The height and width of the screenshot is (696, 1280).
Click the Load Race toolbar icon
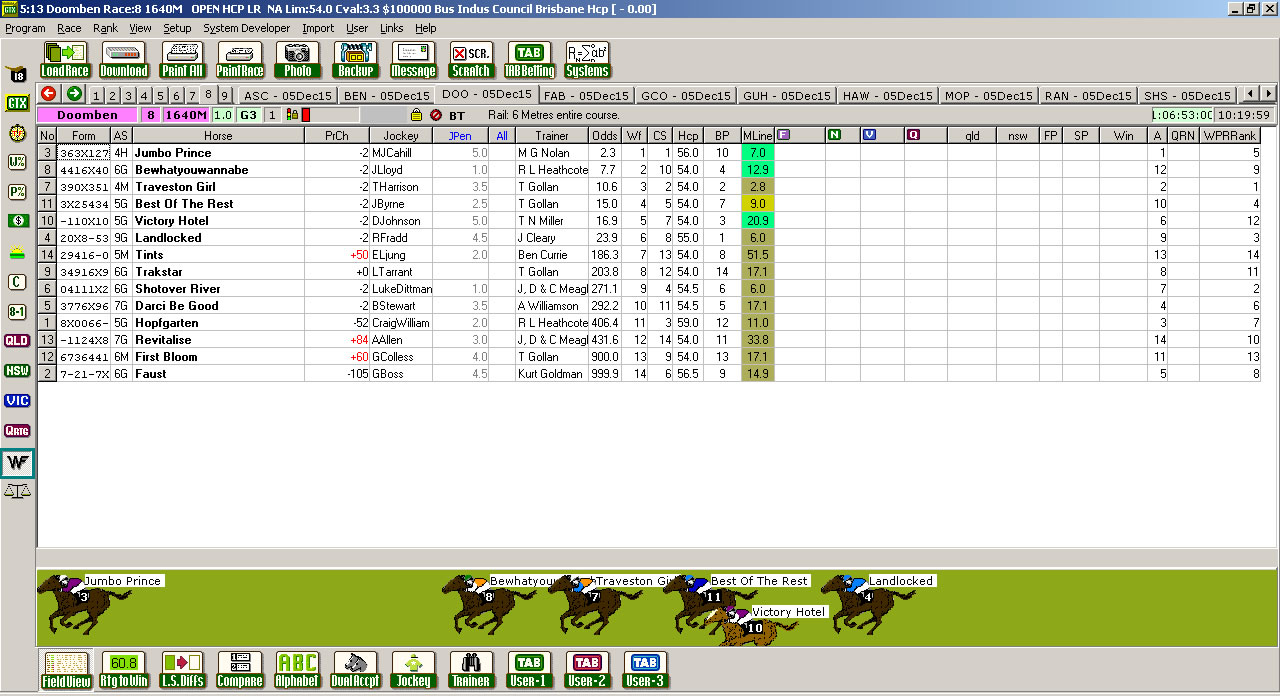point(65,60)
